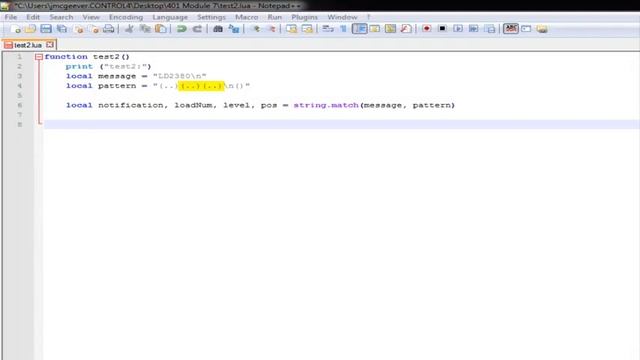
Task: Click the Stop recording black square
Action: coord(442,29)
